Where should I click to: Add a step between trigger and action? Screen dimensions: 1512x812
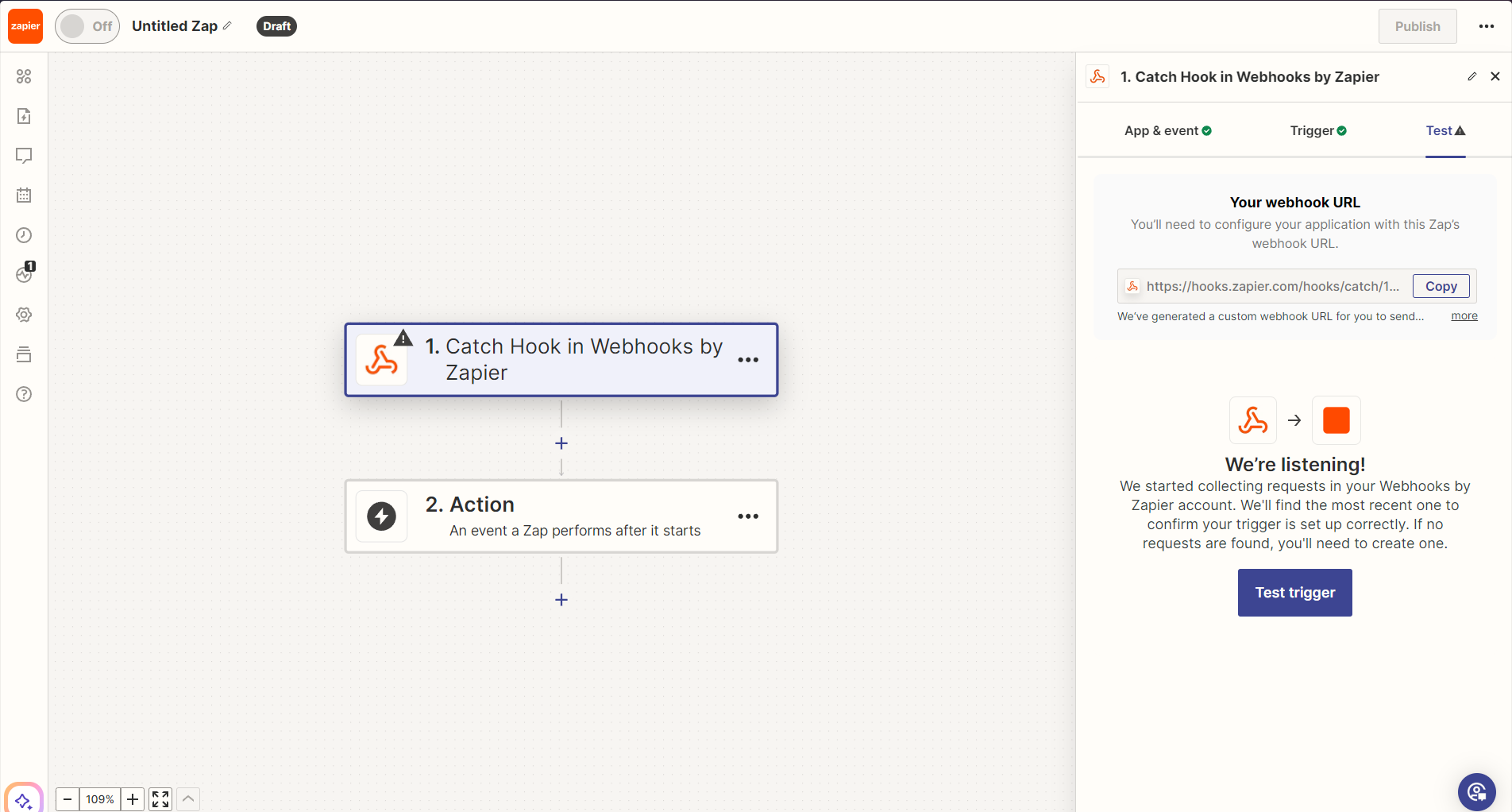[x=561, y=443]
